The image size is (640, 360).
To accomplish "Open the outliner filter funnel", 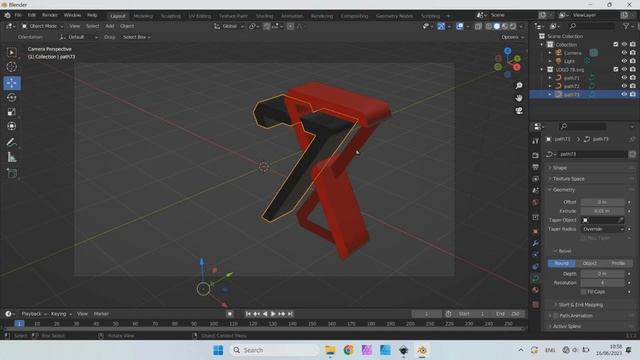I will [626, 26].
